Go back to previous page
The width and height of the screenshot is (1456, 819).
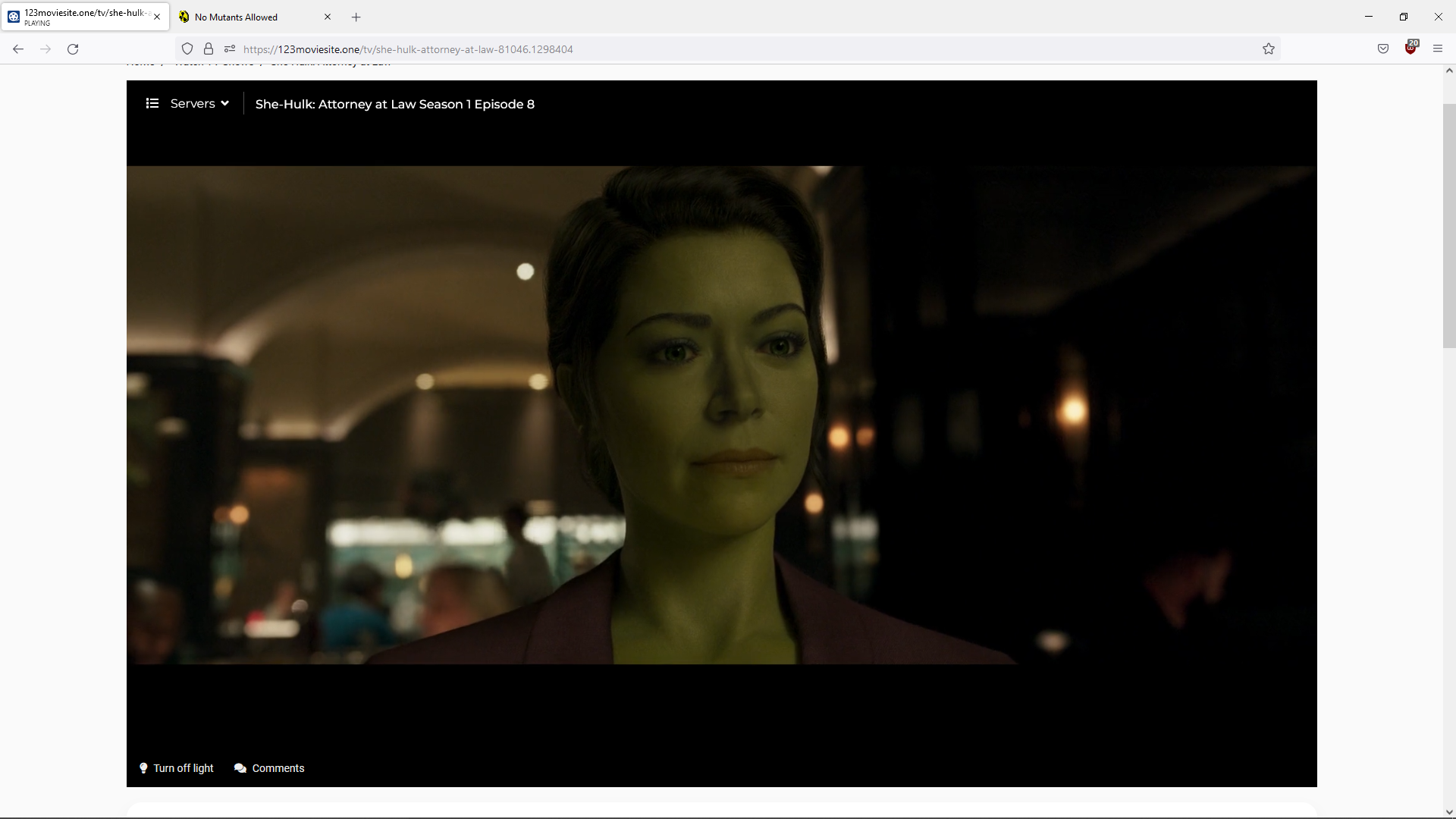[18, 49]
